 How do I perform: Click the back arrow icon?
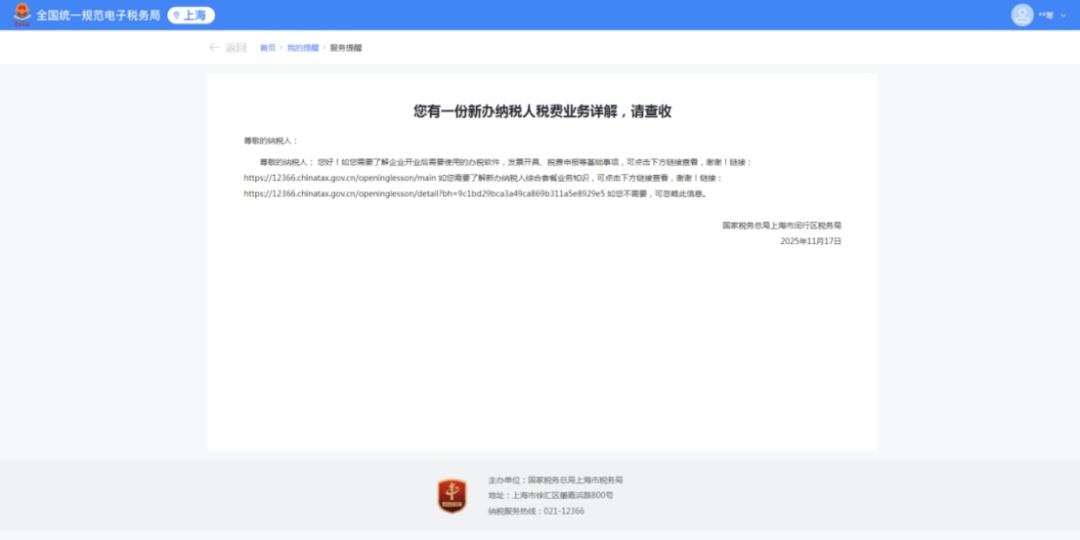(214, 48)
